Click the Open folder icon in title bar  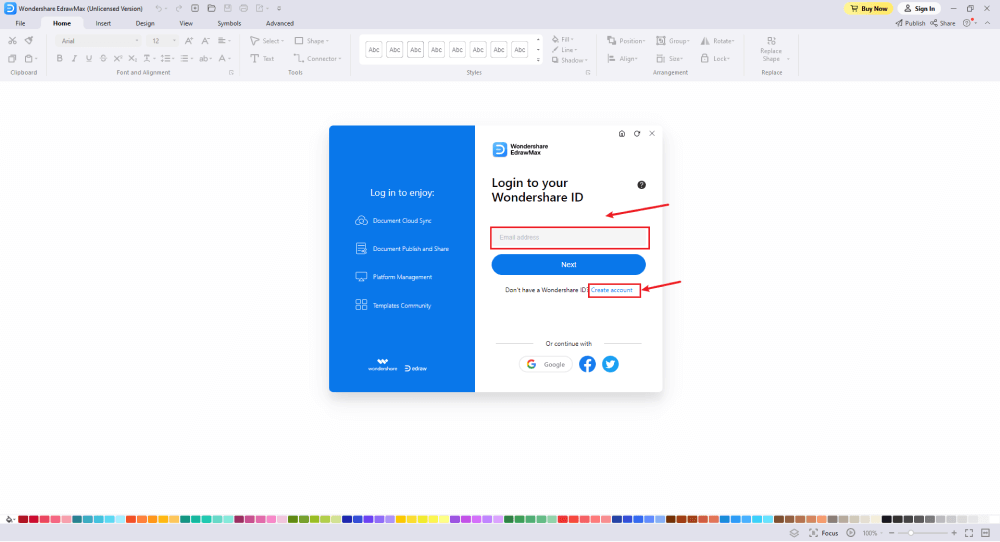(211, 8)
